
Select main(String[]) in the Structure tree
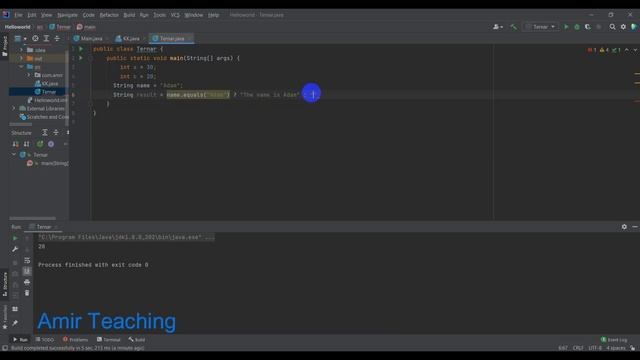(48, 163)
